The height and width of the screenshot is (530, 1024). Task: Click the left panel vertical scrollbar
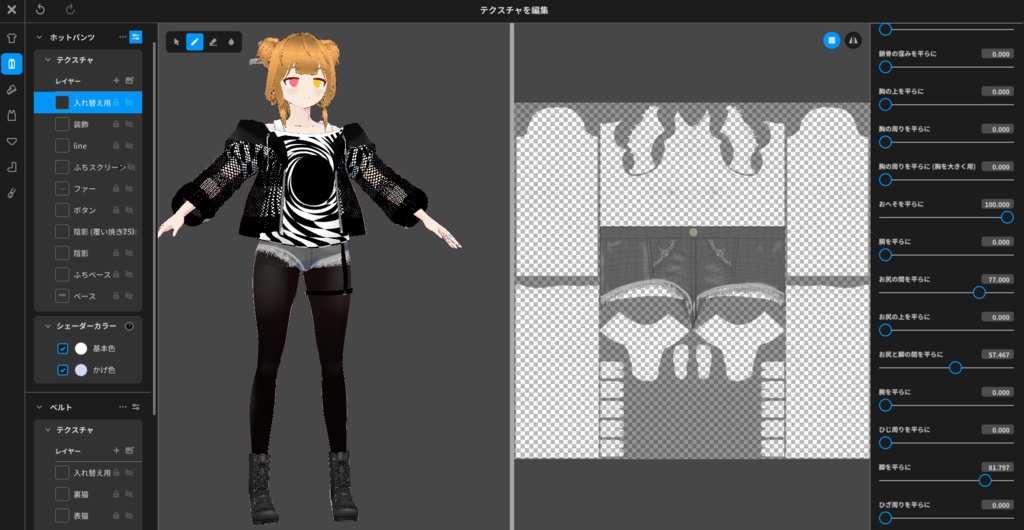[154, 228]
